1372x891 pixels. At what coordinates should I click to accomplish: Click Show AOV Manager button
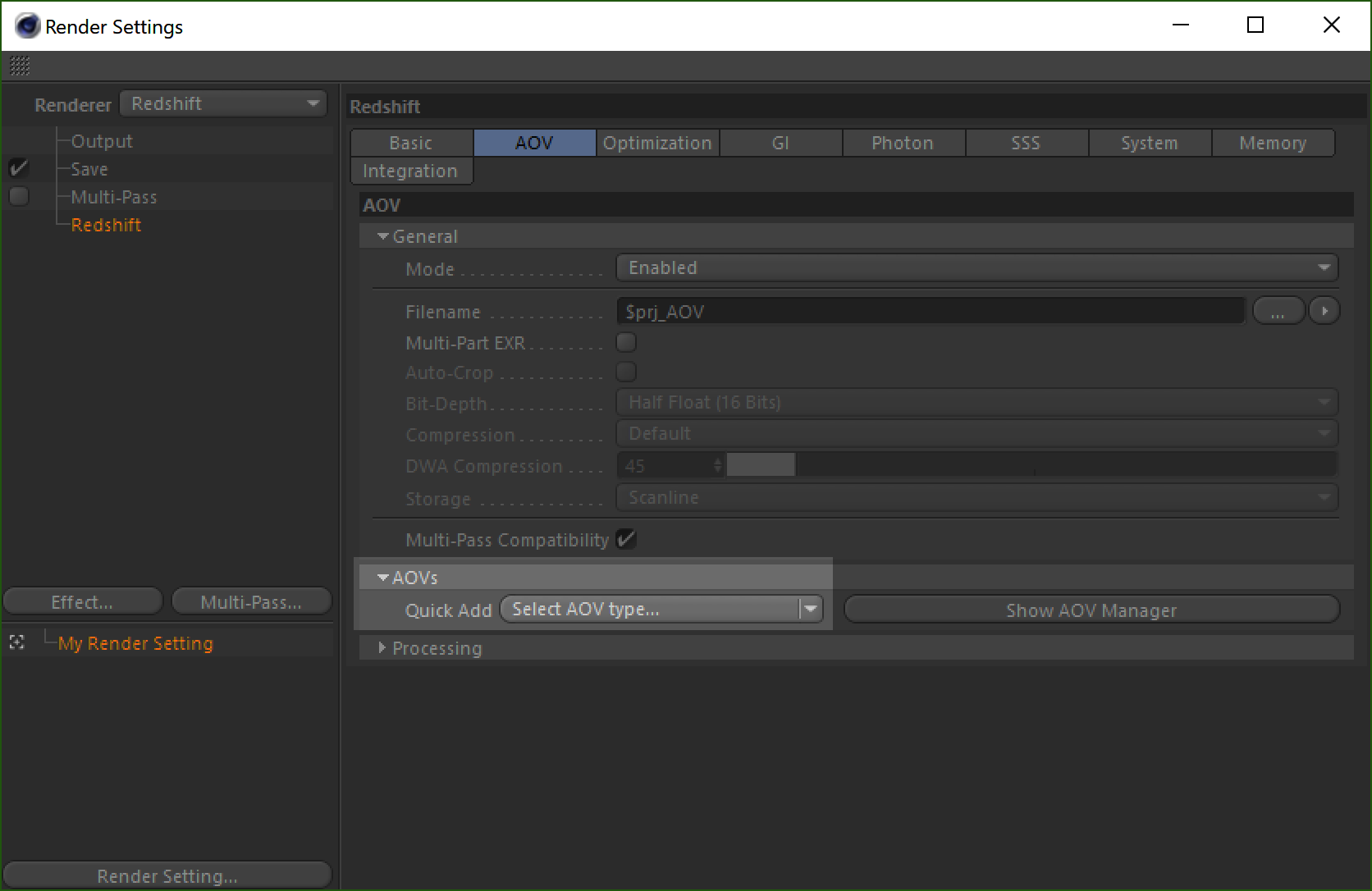click(x=1092, y=610)
